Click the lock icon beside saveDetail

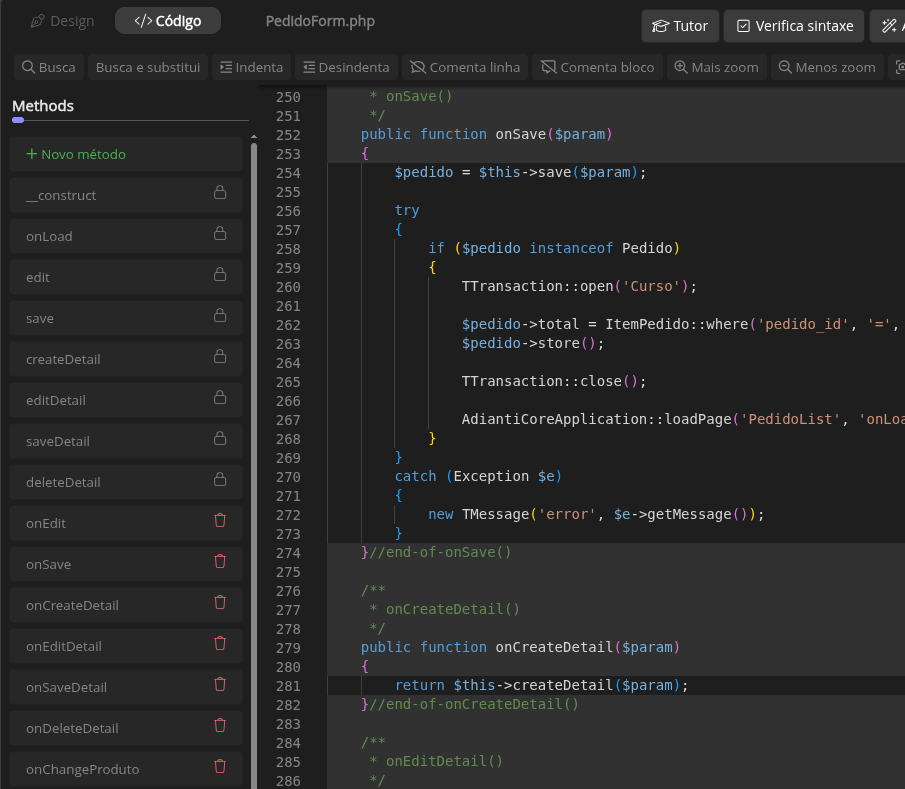220,439
